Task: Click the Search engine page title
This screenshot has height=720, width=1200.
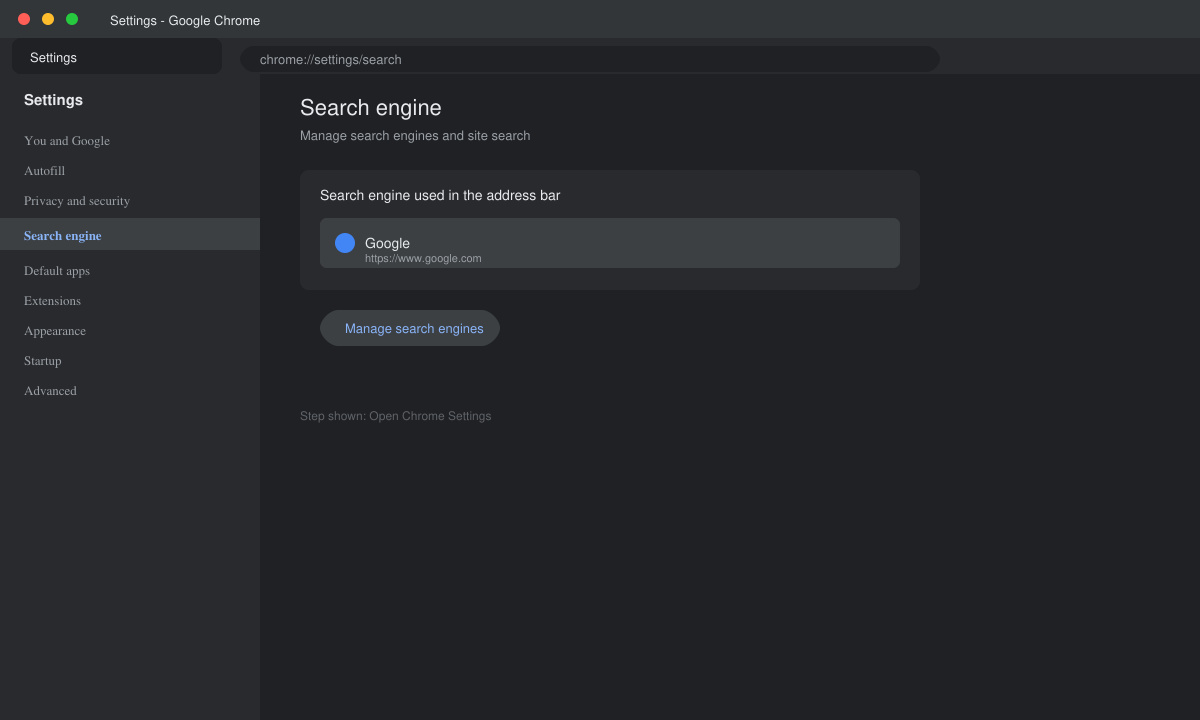Action: pos(371,108)
